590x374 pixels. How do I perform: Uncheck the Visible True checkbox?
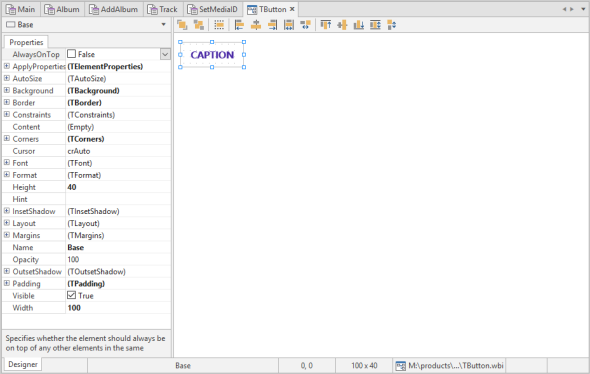pos(71,295)
